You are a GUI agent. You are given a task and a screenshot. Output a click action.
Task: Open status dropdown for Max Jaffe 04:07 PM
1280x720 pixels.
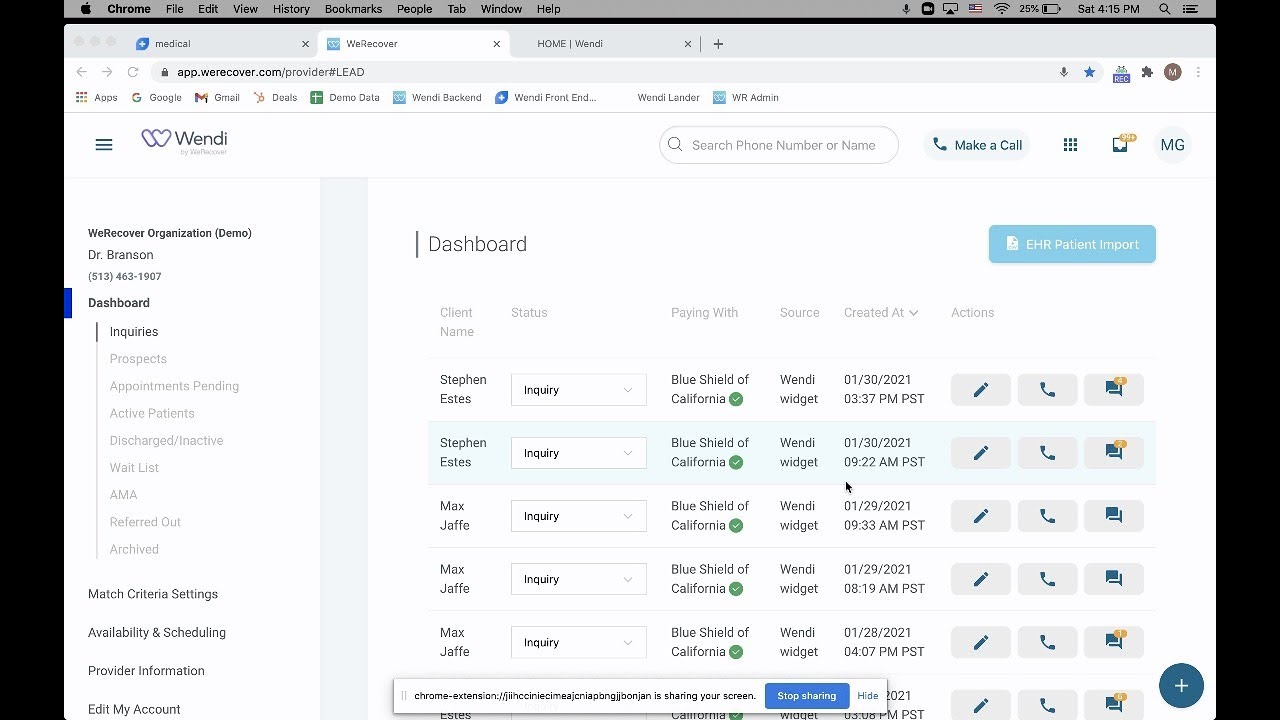pos(579,642)
